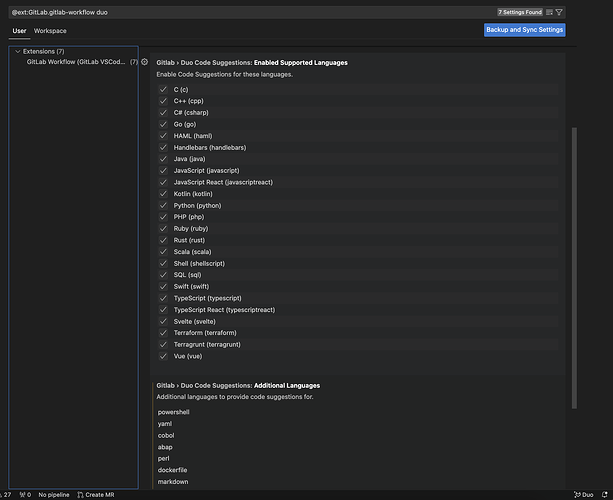Uncheck the Python (python) language
Viewport: 613px width, 500px height.
point(163,205)
